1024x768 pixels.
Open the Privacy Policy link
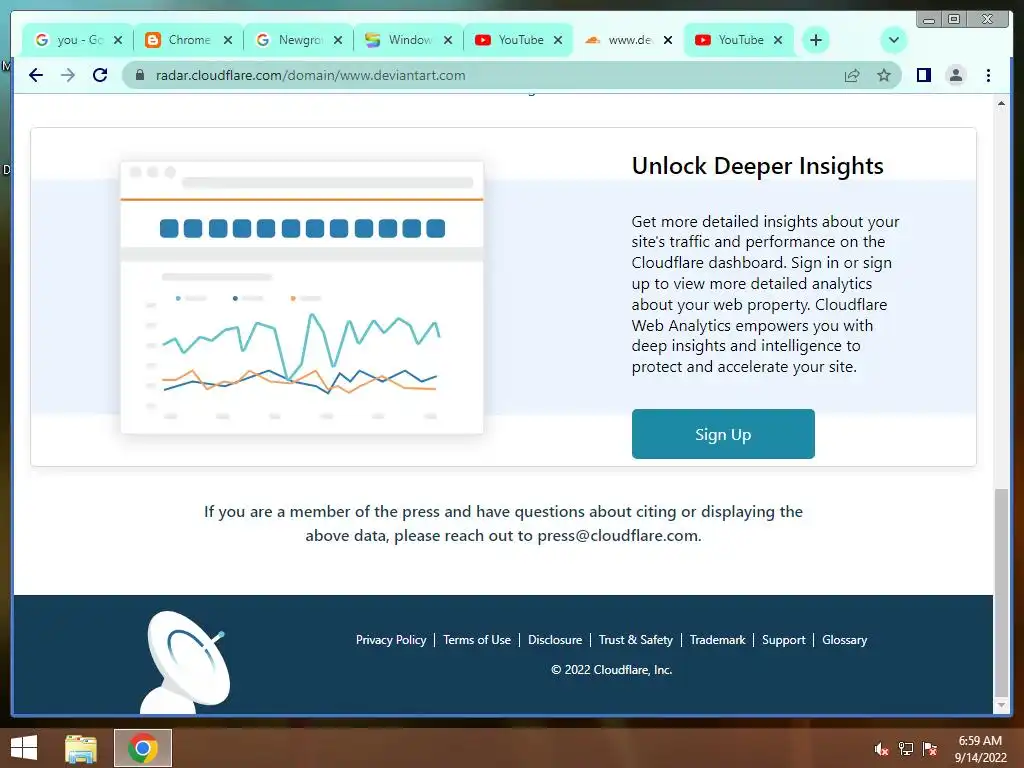point(391,640)
